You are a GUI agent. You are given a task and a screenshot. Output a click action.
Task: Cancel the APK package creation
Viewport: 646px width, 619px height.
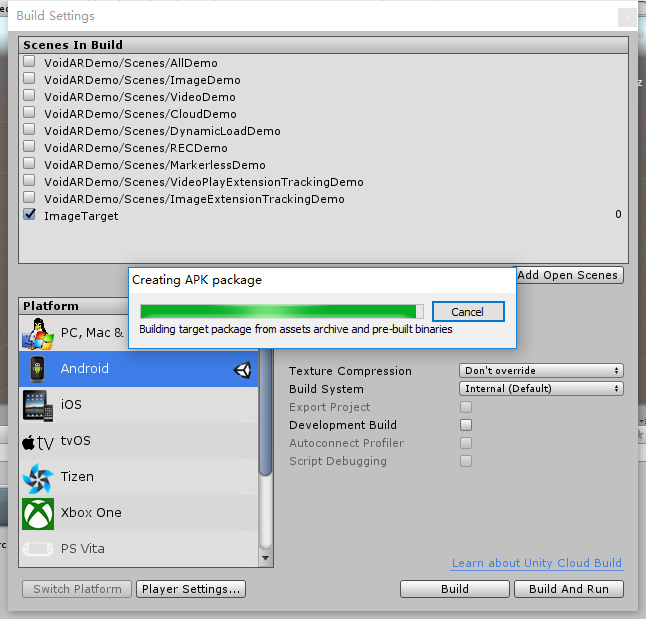click(x=468, y=312)
